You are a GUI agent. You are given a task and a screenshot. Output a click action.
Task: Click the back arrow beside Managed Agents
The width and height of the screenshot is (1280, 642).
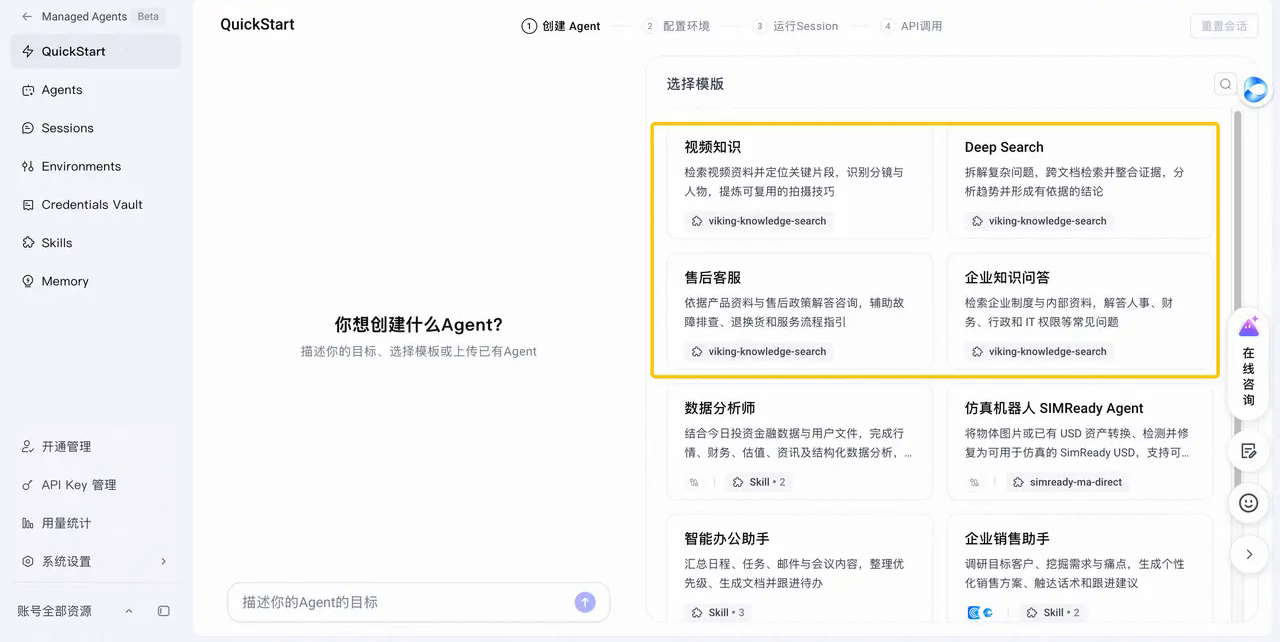coord(27,17)
